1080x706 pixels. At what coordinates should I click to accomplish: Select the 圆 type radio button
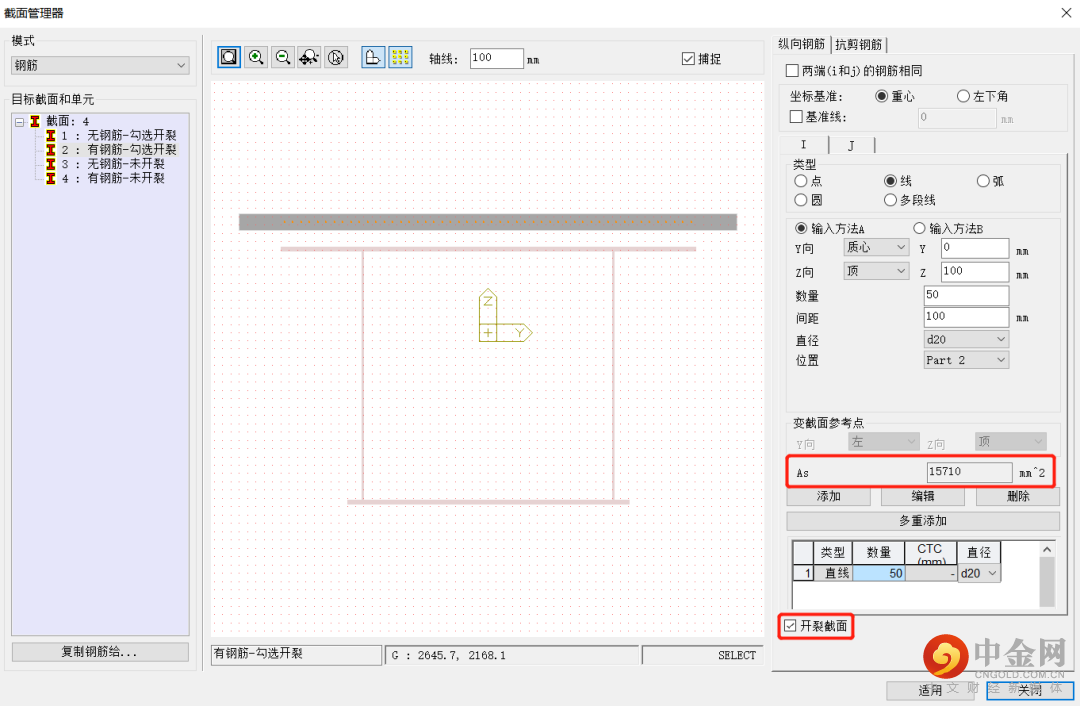800,200
